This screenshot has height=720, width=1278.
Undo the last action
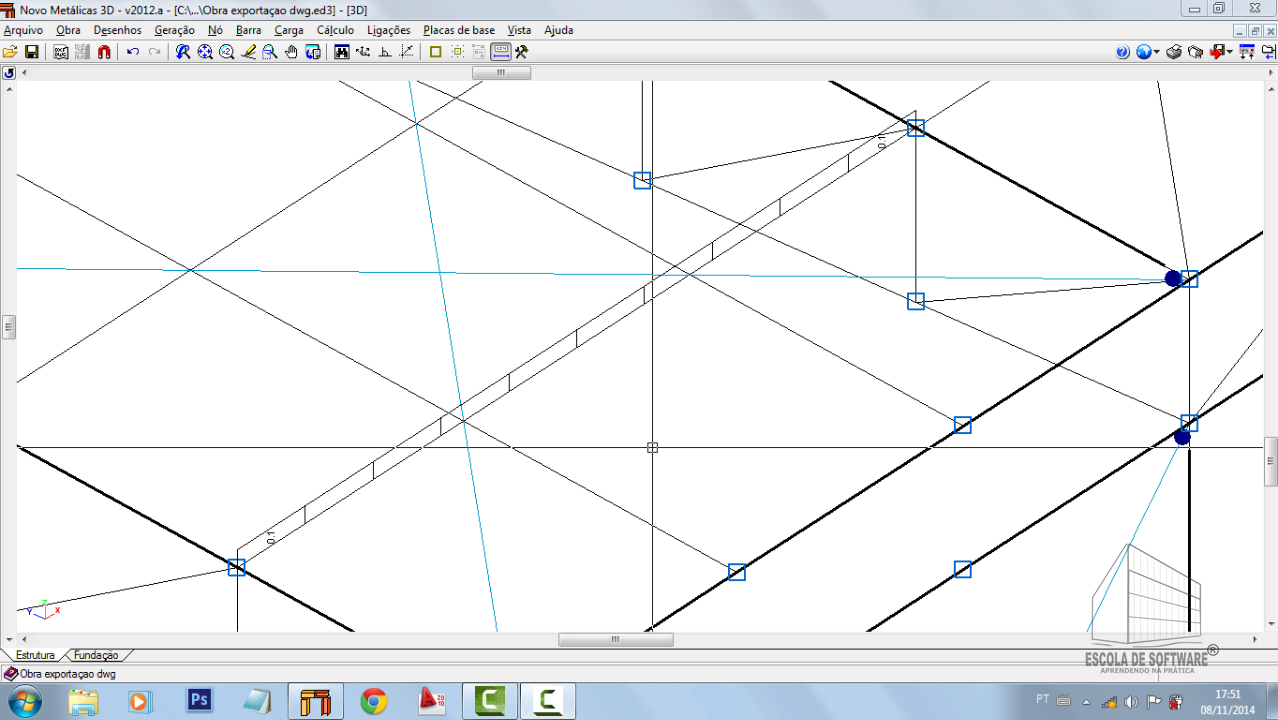click(x=133, y=52)
